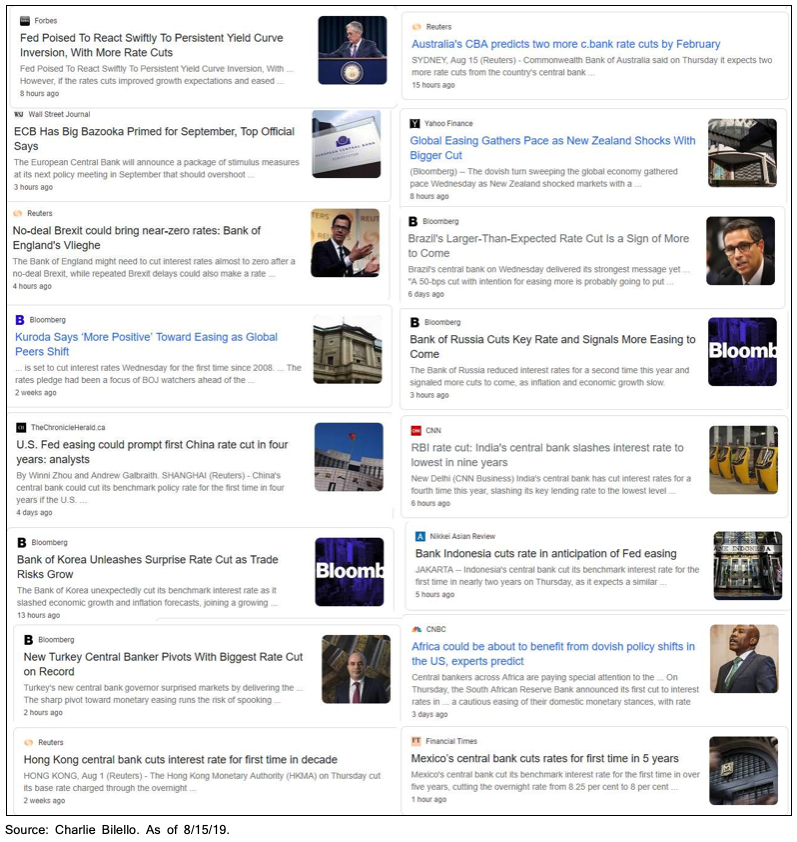
Task: Open the yellow auto-rickshaws thumbnail in the RBI story
Action: [744, 460]
